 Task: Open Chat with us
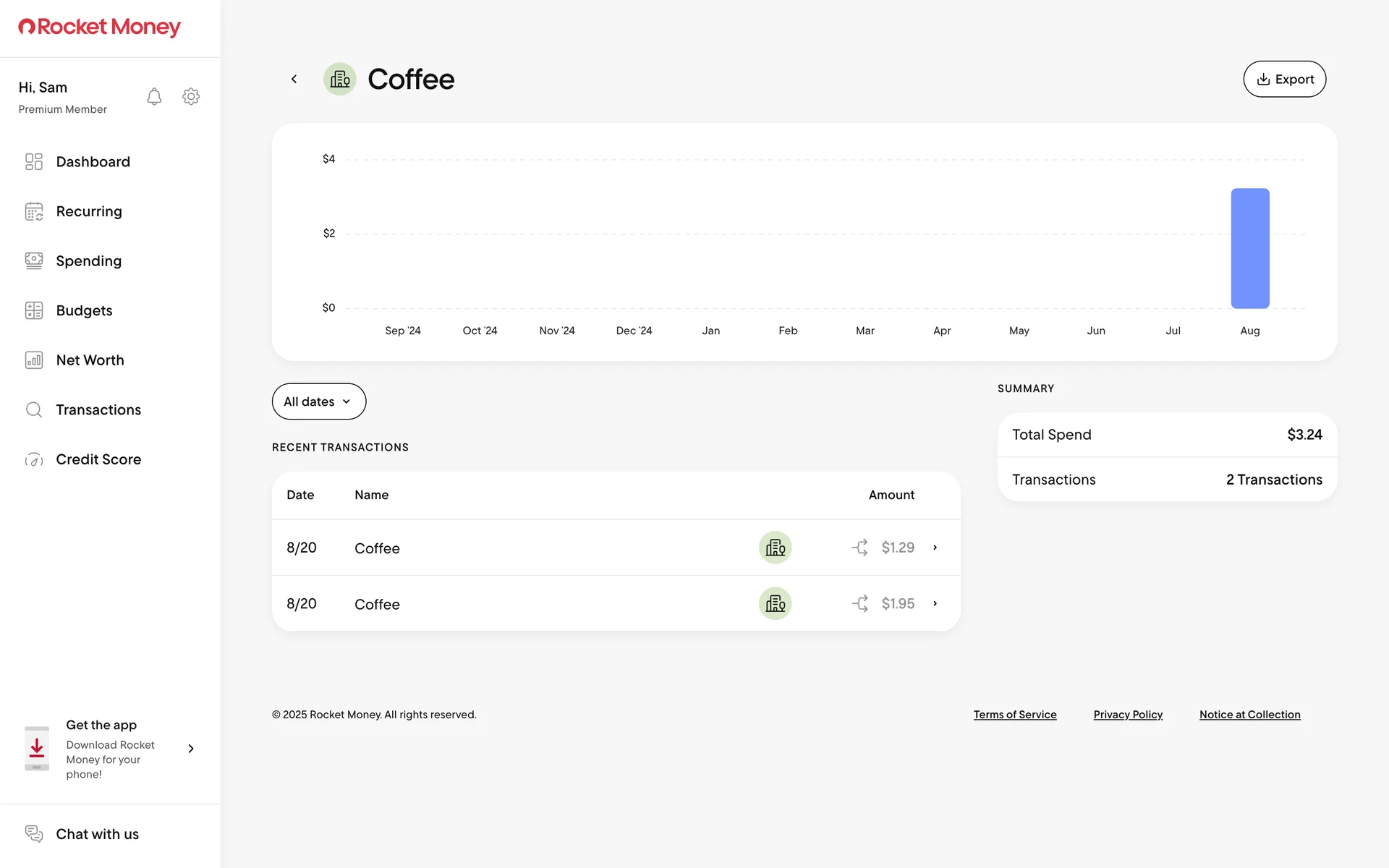(x=97, y=834)
